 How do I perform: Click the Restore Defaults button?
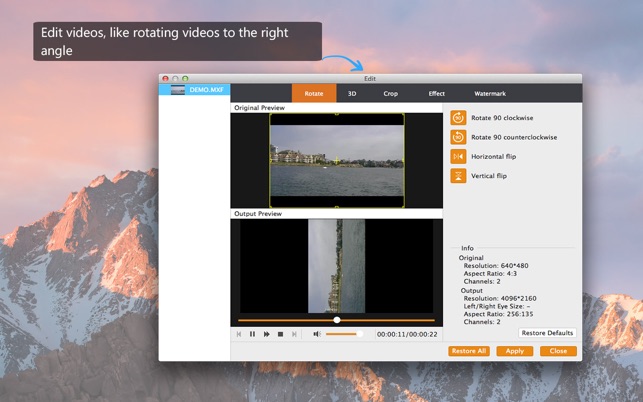coord(547,333)
